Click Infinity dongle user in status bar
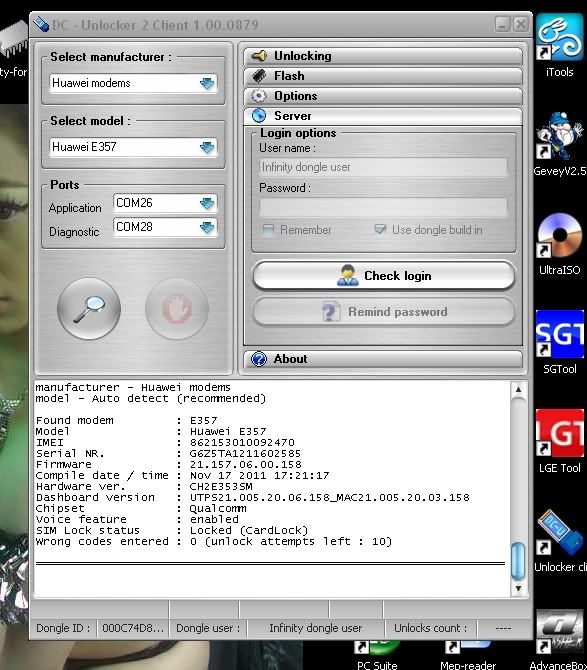This screenshot has height=670, width=587. pyautogui.click(x=315, y=628)
